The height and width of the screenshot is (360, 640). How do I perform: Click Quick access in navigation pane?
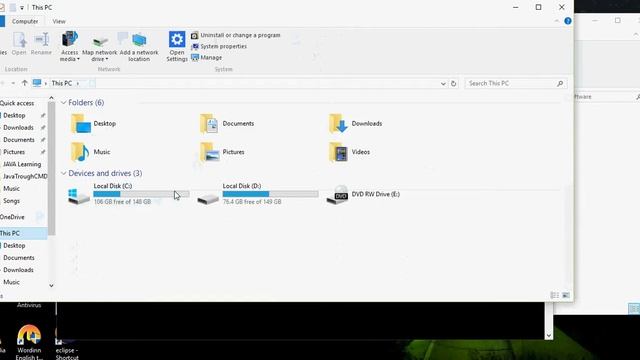coord(17,103)
